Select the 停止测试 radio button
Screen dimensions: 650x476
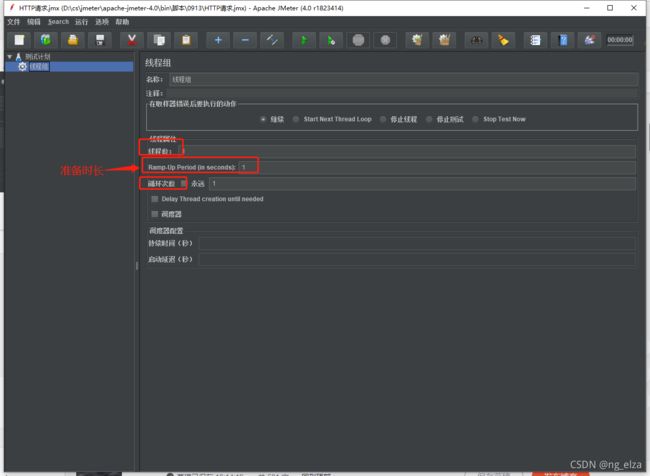(x=429, y=119)
